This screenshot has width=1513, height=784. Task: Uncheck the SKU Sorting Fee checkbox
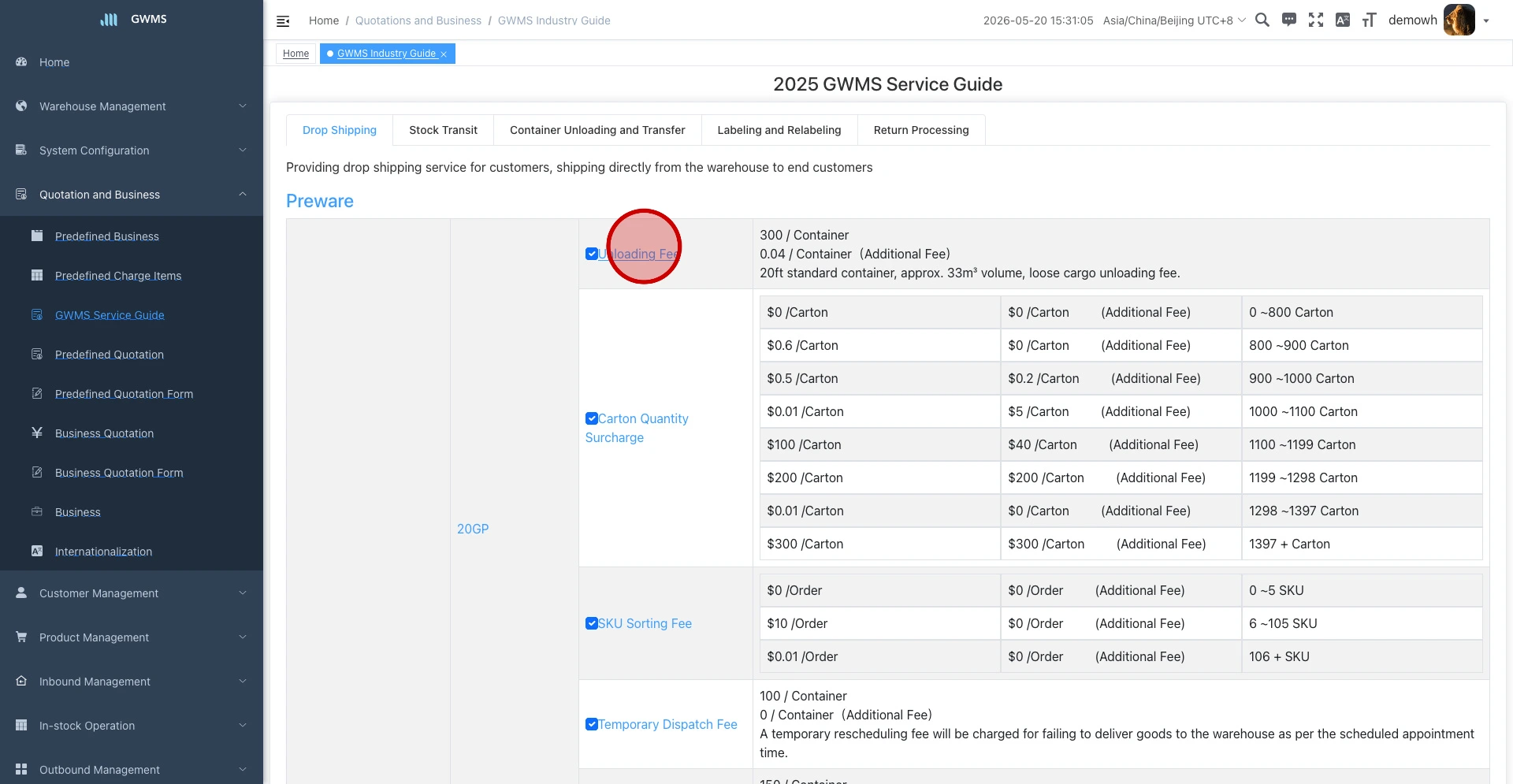tap(591, 623)
